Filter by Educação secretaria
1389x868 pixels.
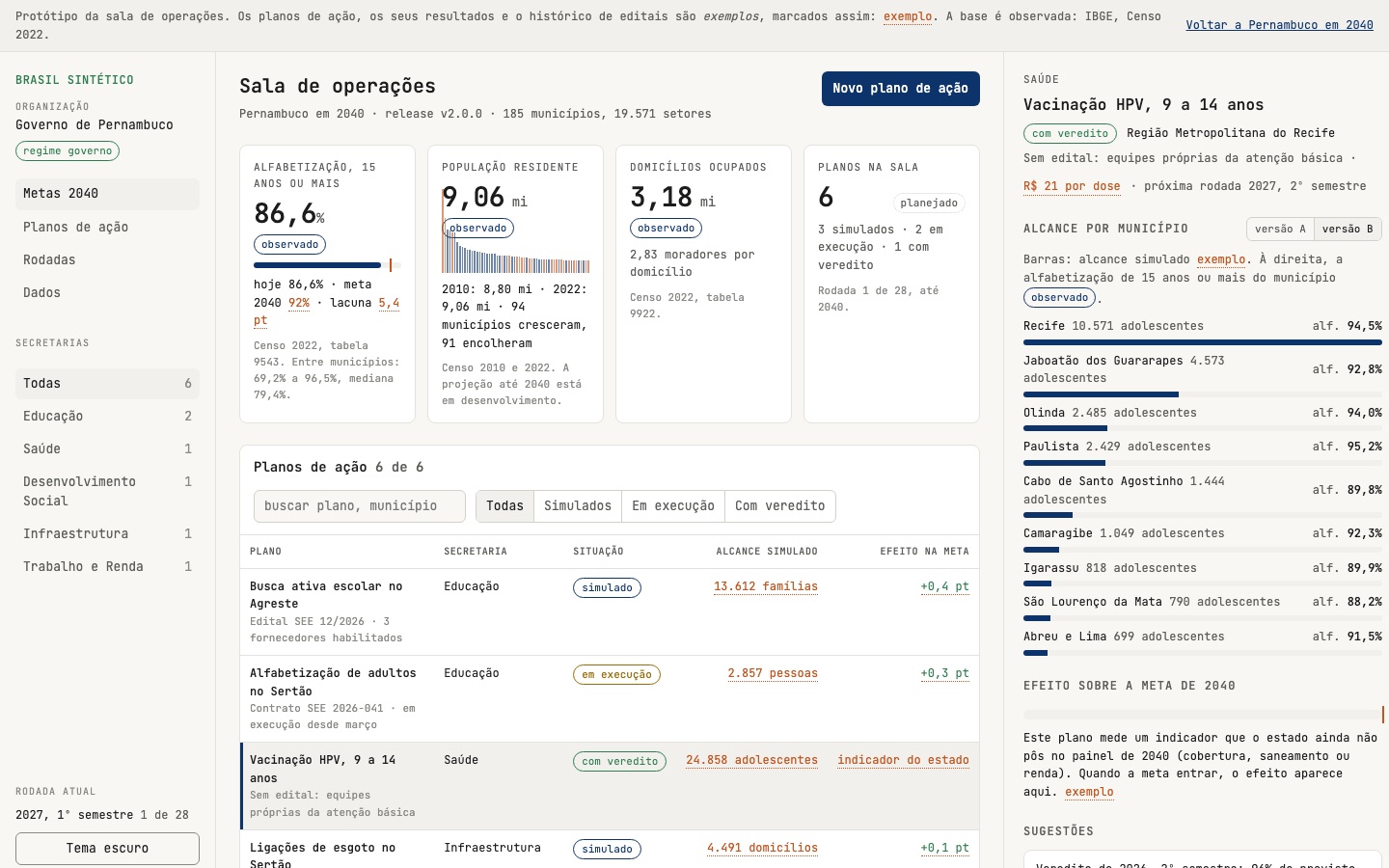[x=107, y=417]
